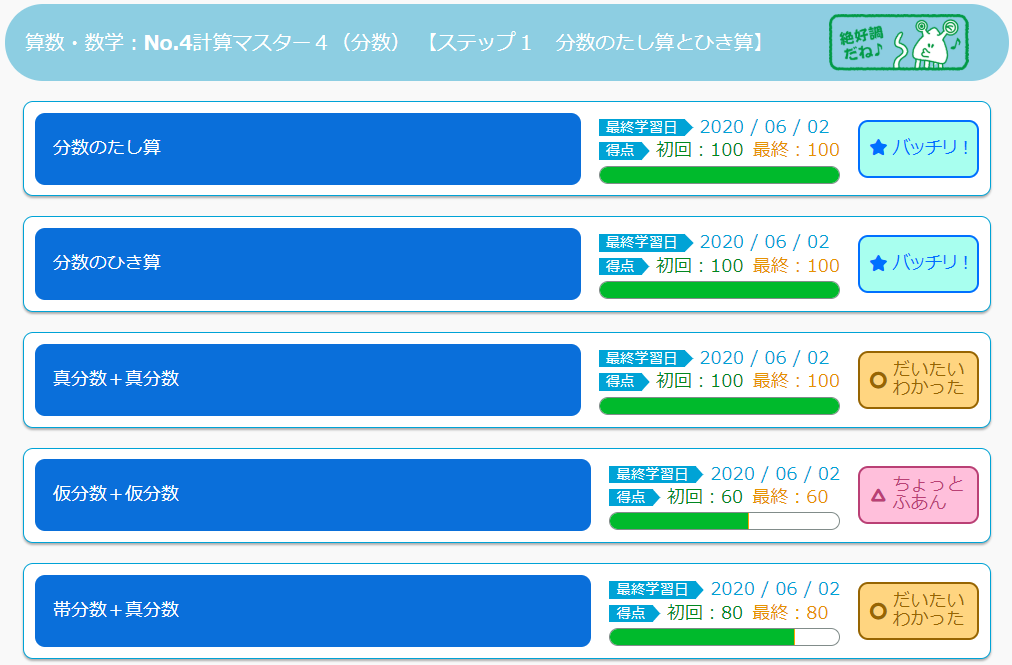Select the 帯分数＋真分数 lesson
This screenshot has width=1012, height=665.
[x=313, y=611]
